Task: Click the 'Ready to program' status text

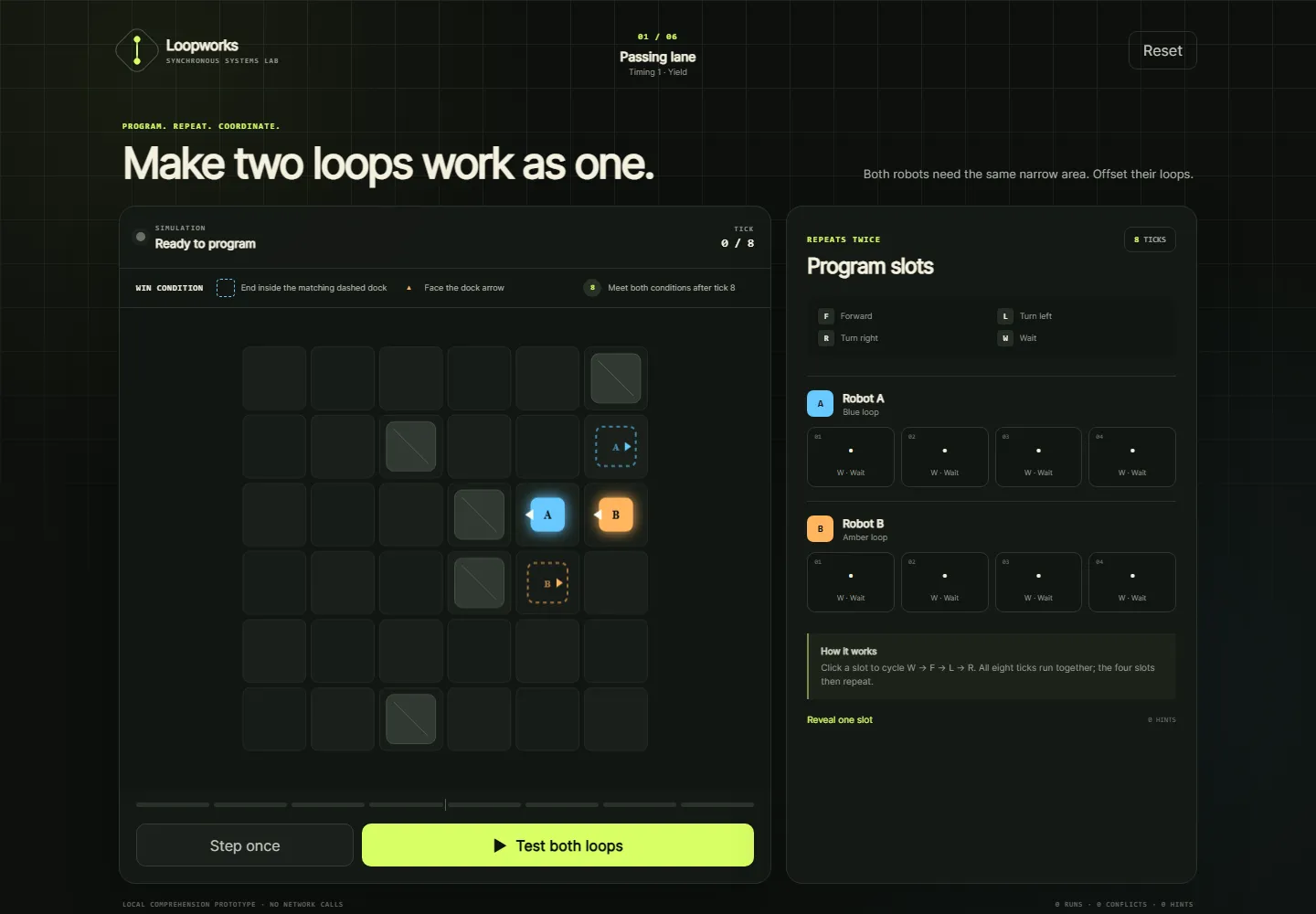Action: coord(206,244)
